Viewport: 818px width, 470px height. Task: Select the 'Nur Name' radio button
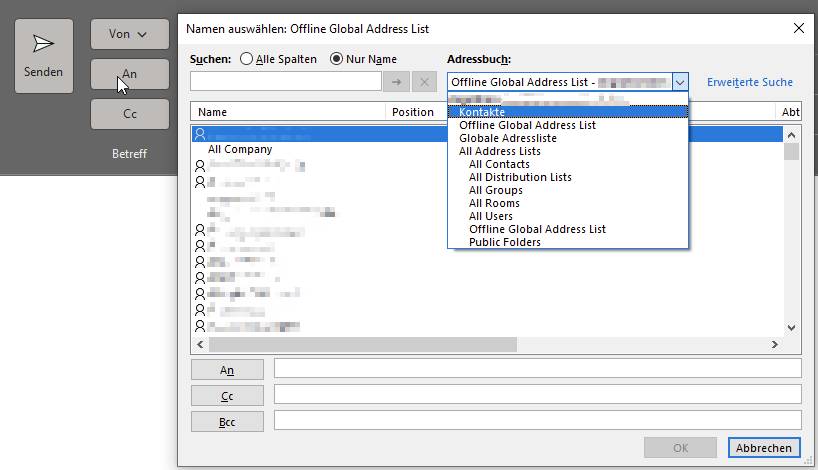click(x=336, y=59)
